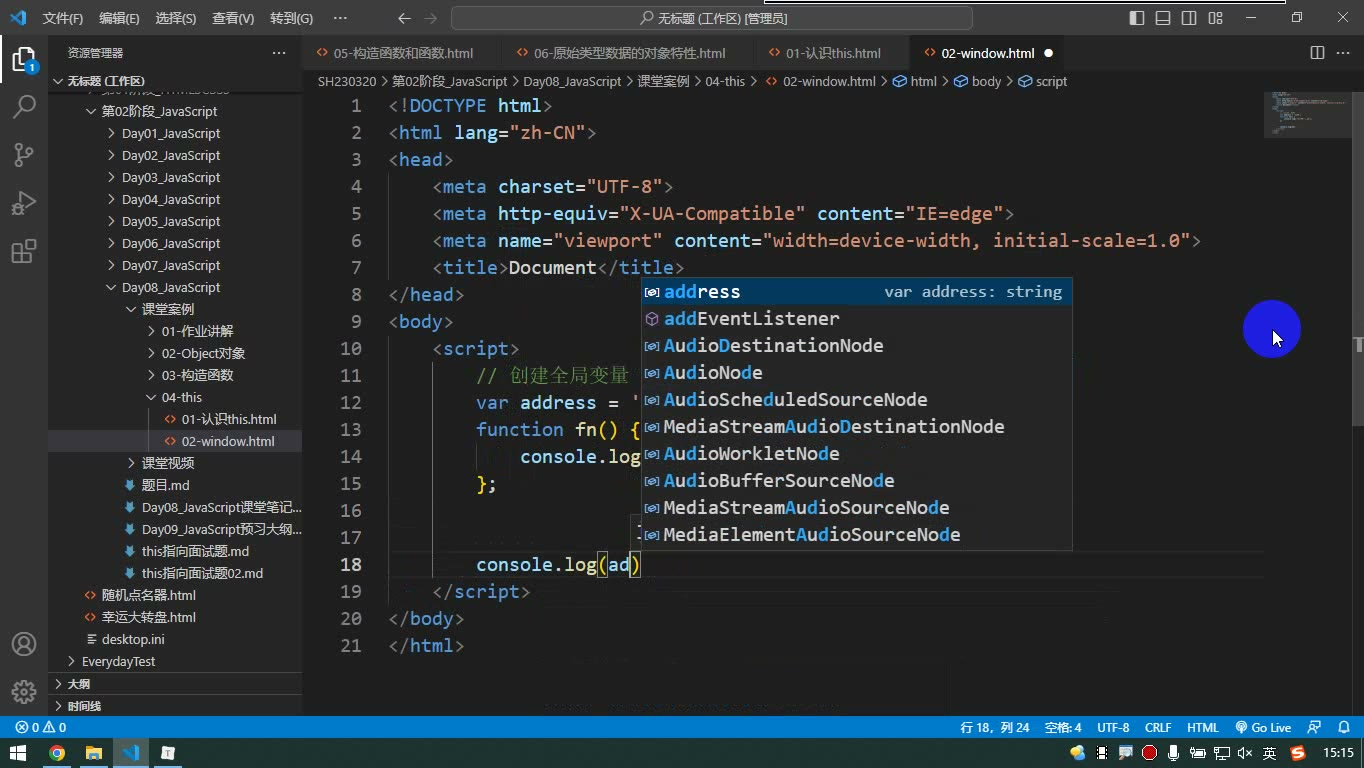Click the command center search box
Screen dimensions: 1364x768
[x=712, y=18]
